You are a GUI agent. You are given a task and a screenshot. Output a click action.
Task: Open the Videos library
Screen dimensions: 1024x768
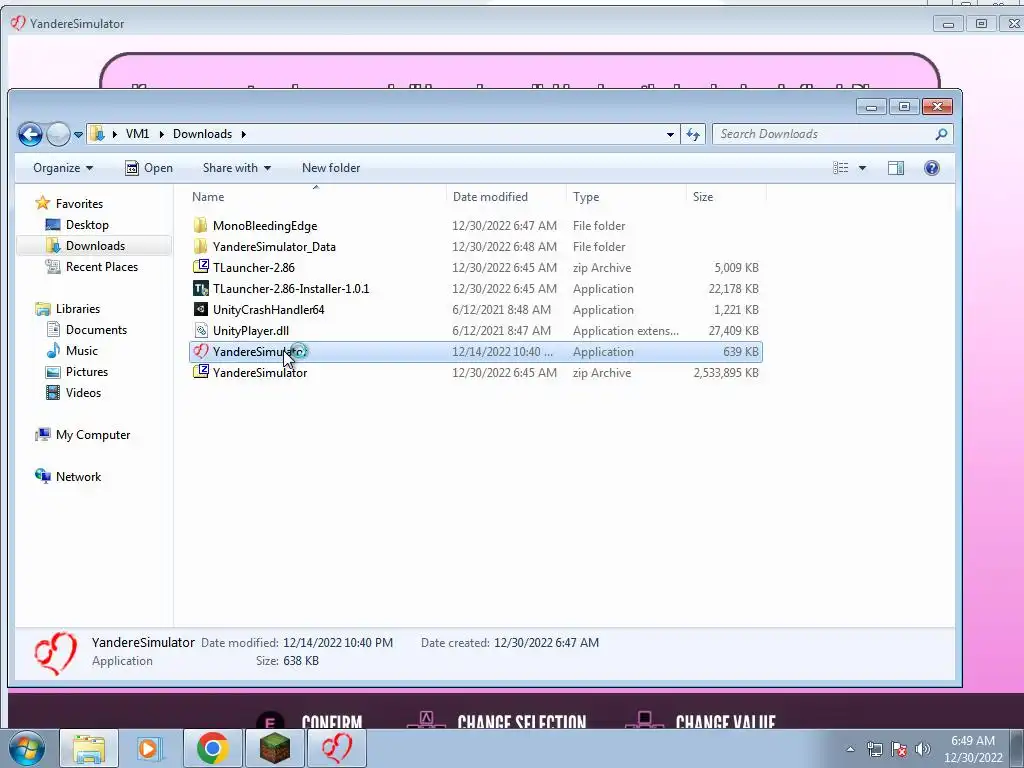point(83,392)
